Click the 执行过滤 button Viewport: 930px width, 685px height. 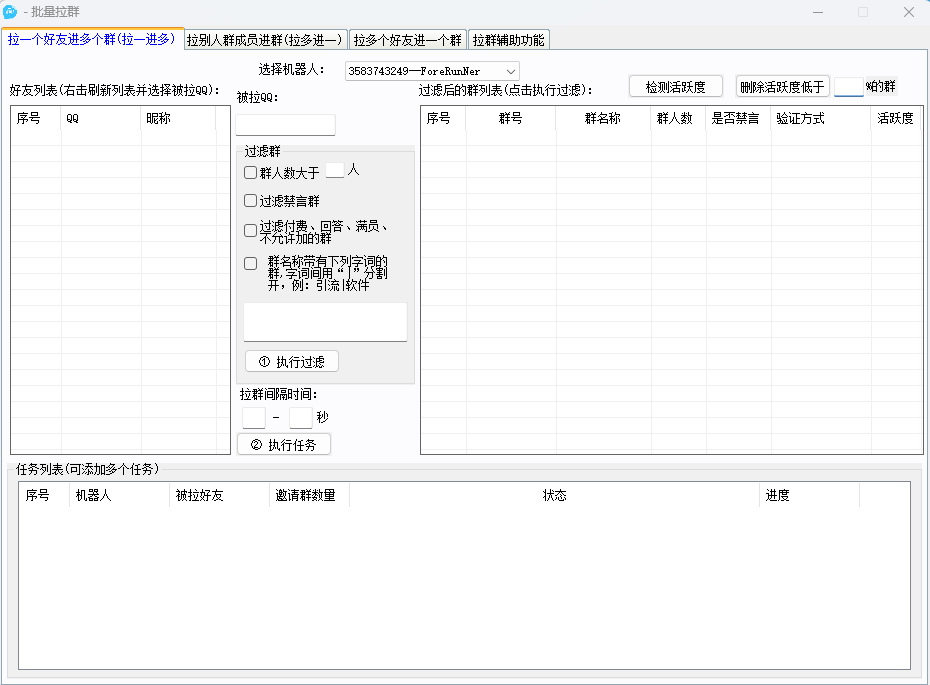click(292, 361)
